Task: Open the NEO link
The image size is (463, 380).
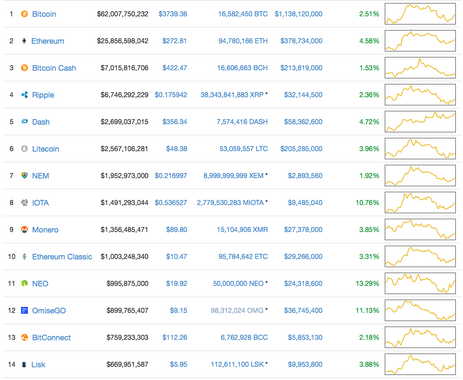Action: coord(40,284)
